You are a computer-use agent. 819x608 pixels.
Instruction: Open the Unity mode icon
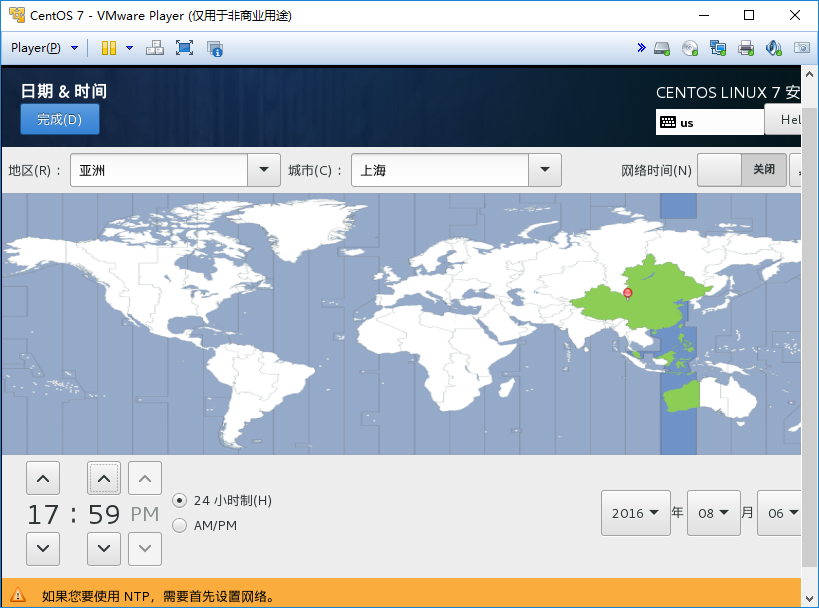[214, 47]
